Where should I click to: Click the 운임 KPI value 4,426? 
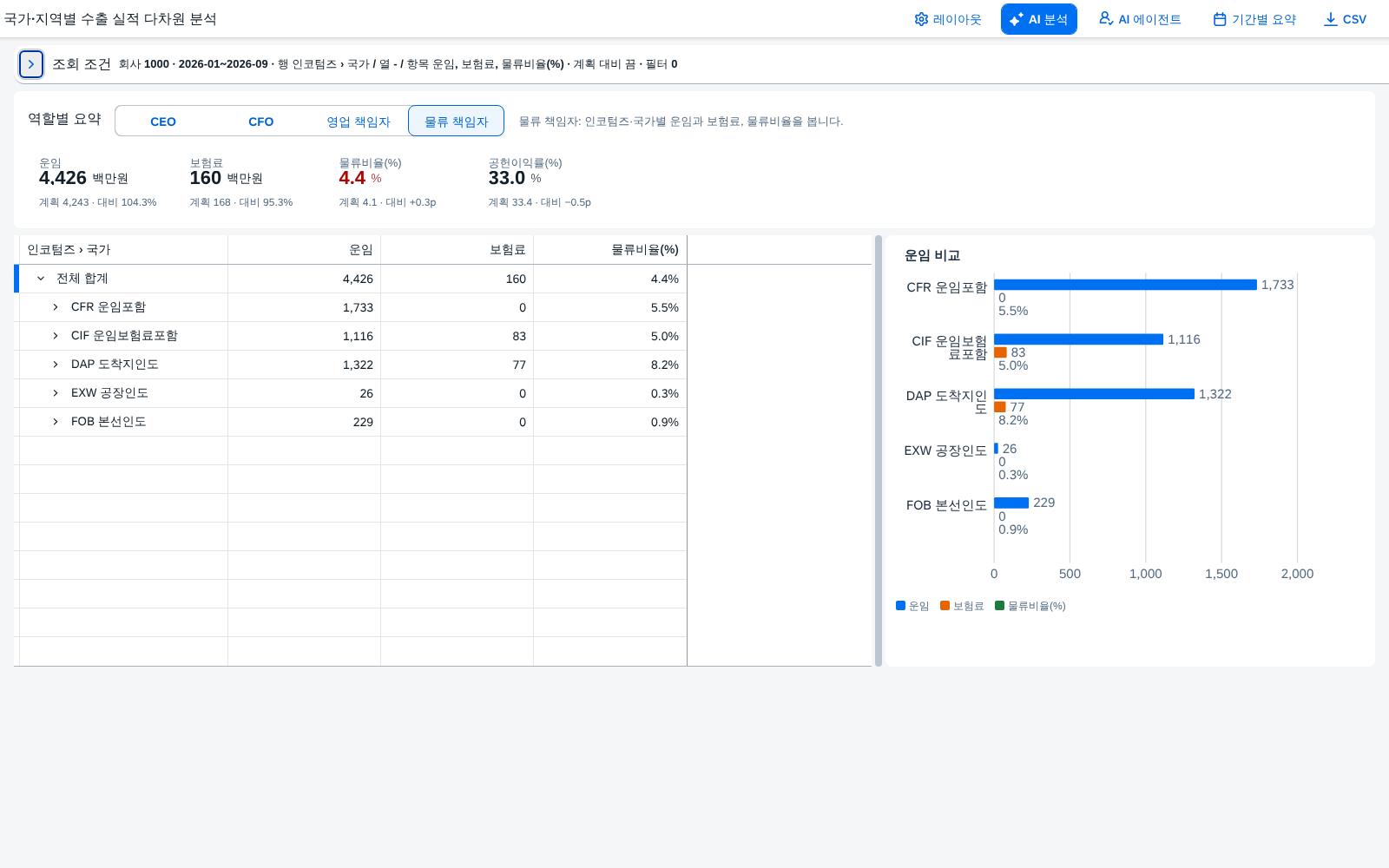tap(63, 178)
